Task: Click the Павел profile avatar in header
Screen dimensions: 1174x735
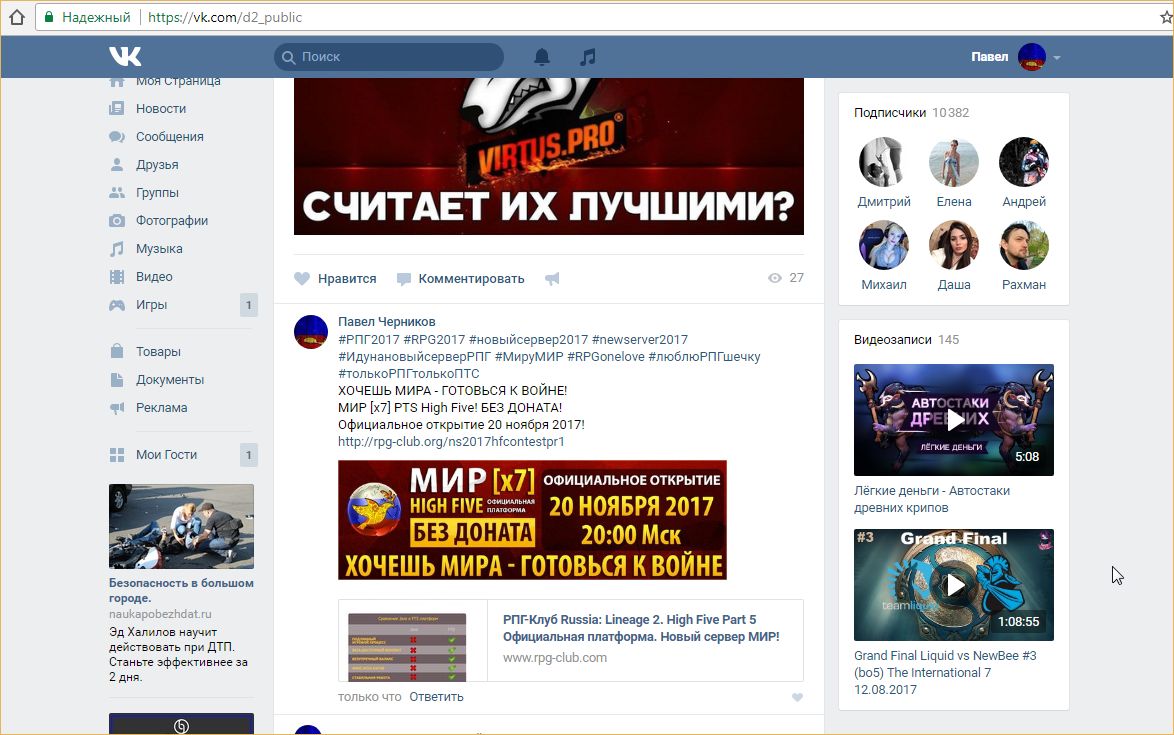Action: pos(1032,57)
